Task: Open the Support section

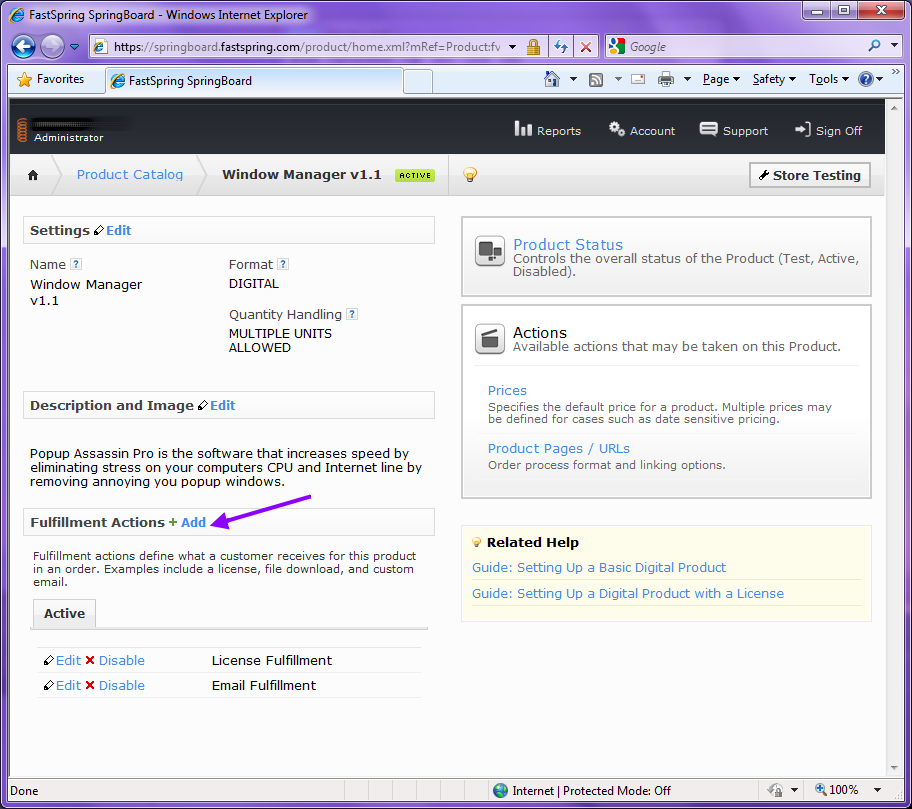Action: tap(733, 130)
